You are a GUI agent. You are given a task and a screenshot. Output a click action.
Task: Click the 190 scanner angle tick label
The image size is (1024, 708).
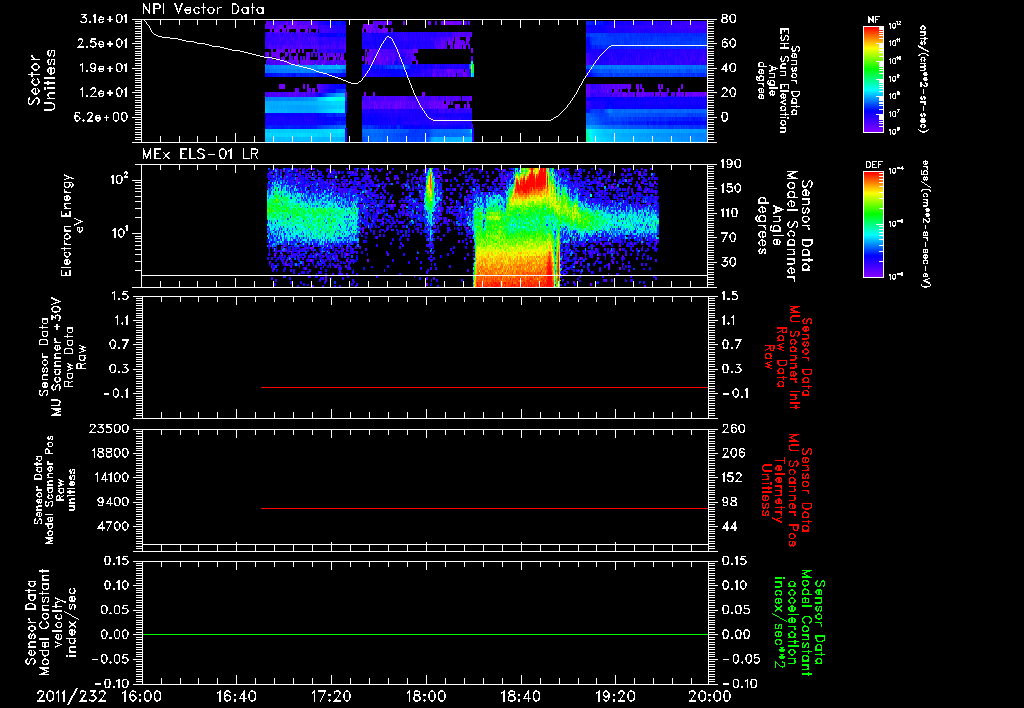click(x=733, y=164)
